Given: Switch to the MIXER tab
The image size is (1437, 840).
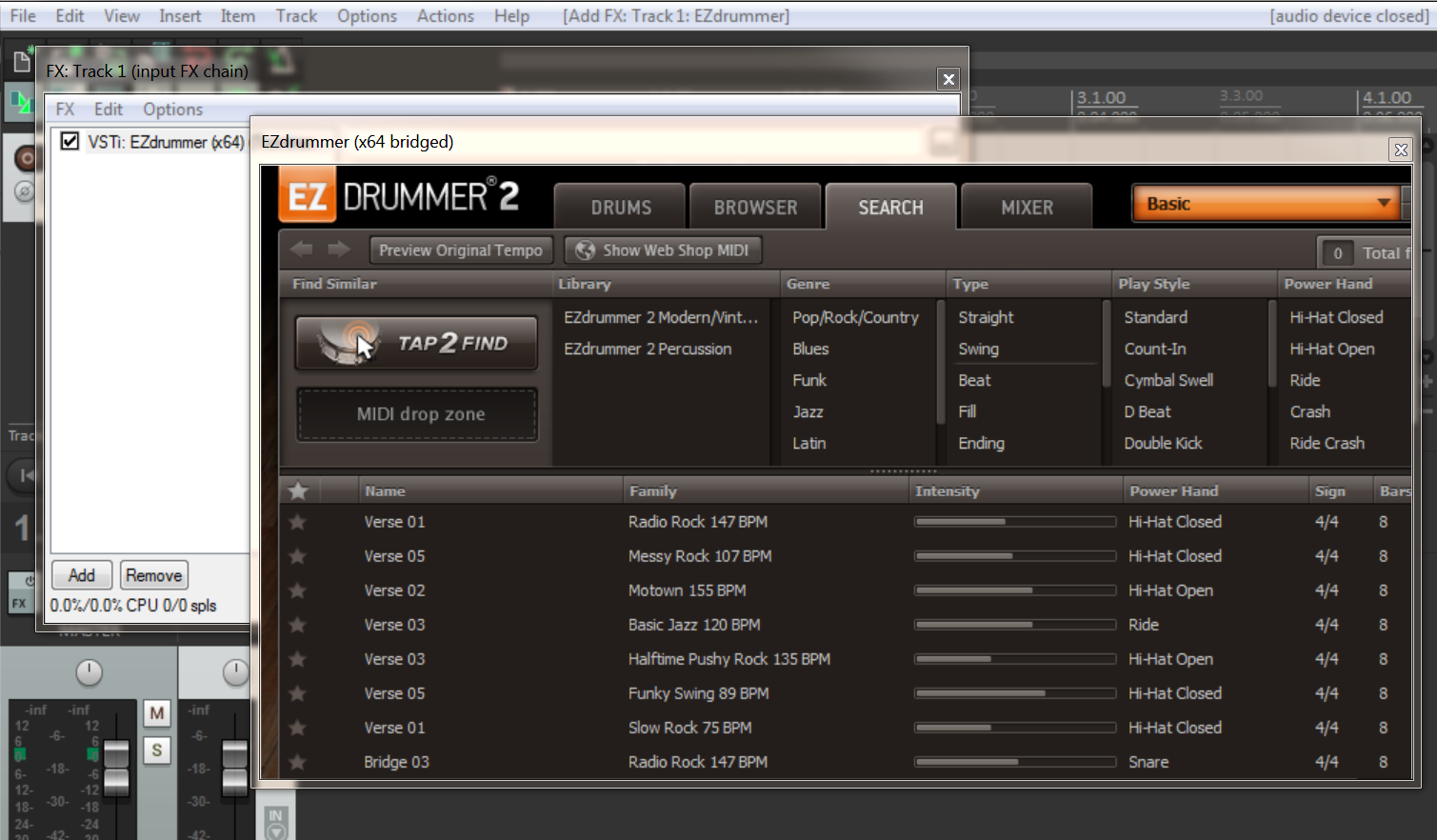Looking at the screenshot, I should (1027, 207).
